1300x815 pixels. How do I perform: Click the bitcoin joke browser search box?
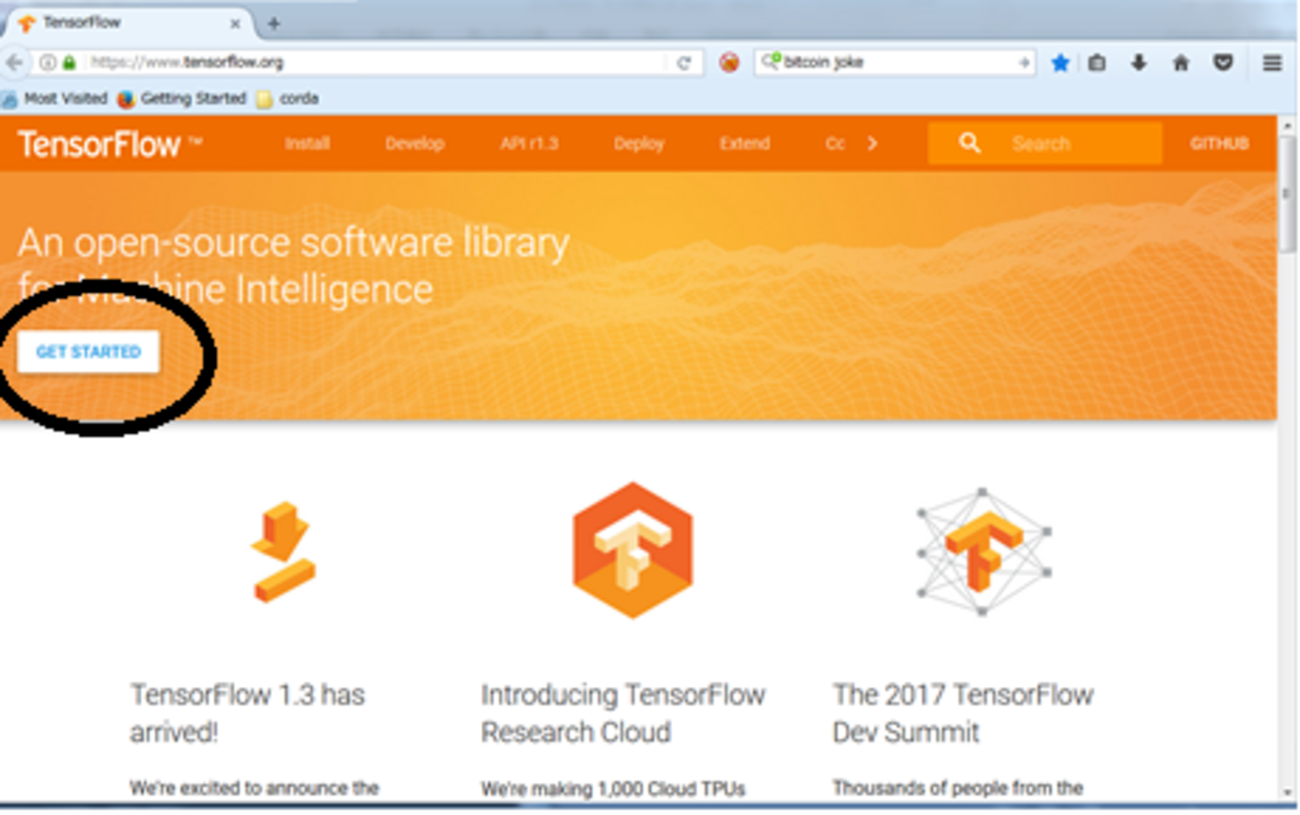coord(895,62)
